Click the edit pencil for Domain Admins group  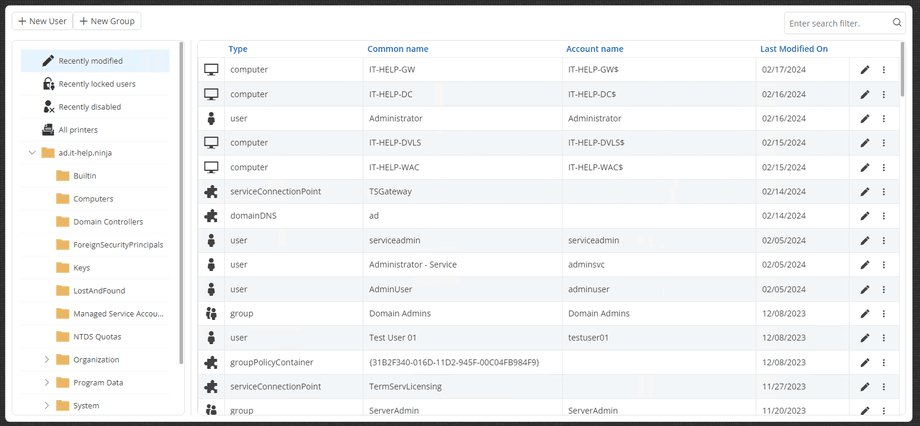point(864,314)
